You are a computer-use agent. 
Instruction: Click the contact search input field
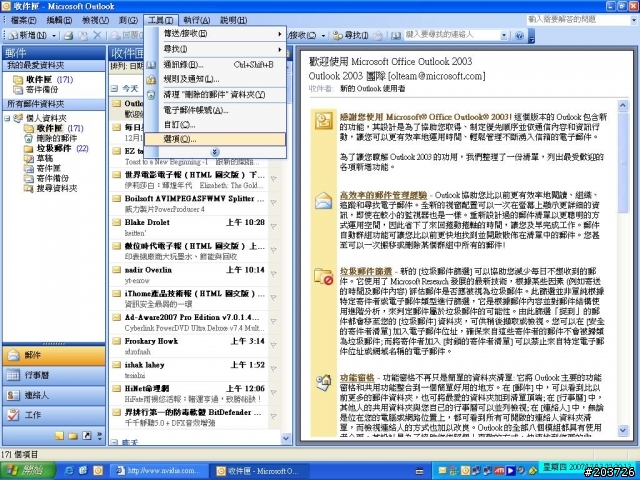point(451,36)
